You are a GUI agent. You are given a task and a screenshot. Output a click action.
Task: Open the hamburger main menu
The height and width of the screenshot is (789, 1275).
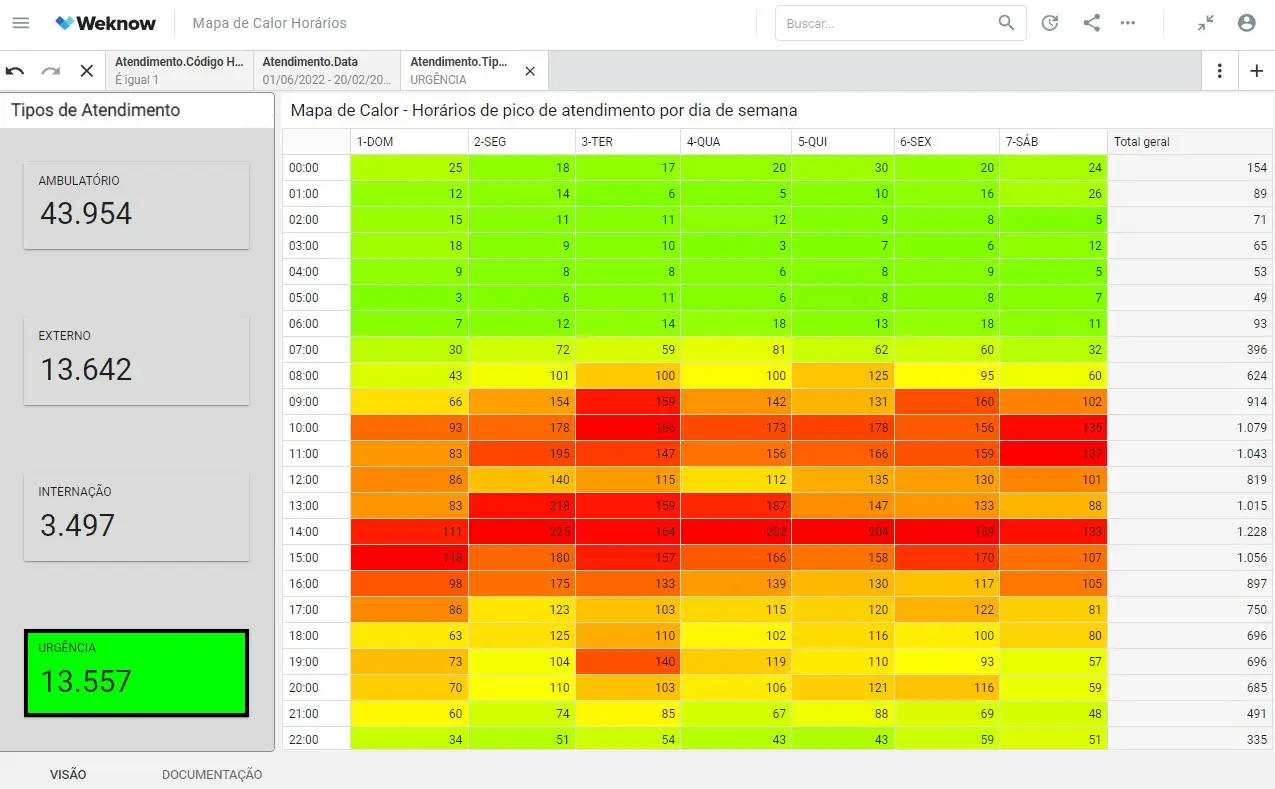point(21,23)
